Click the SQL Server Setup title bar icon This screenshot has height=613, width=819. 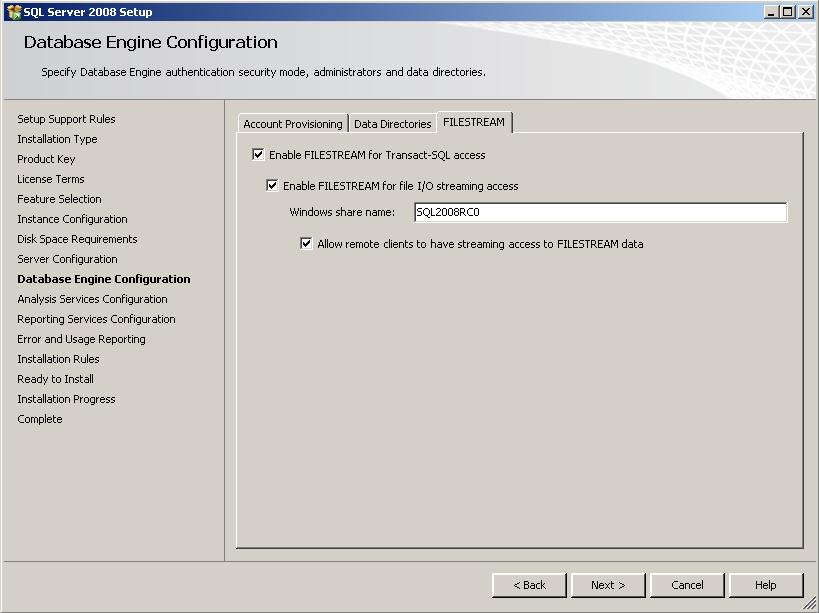[14, 11]
